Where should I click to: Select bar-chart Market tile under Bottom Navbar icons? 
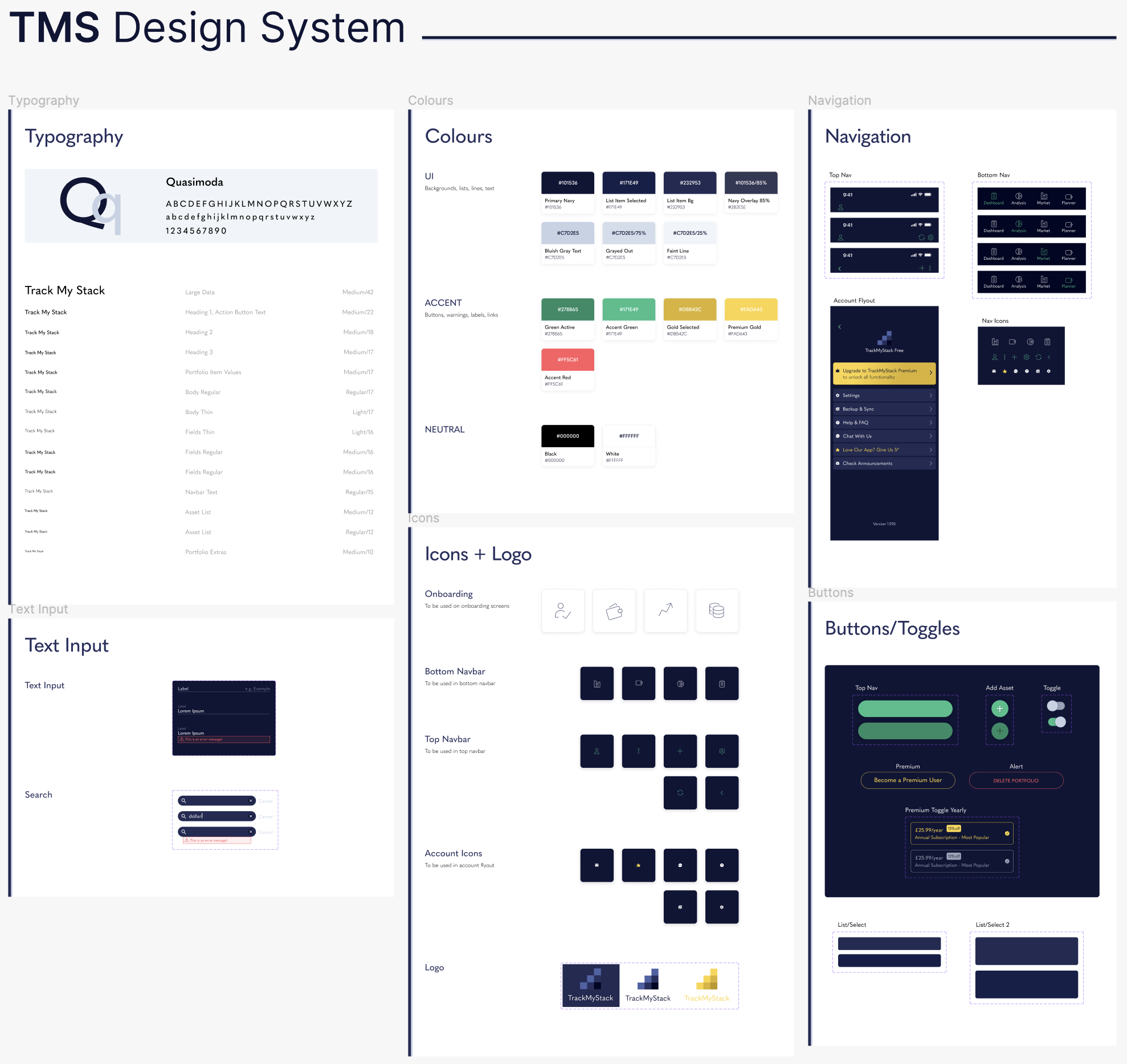[597, 684]
